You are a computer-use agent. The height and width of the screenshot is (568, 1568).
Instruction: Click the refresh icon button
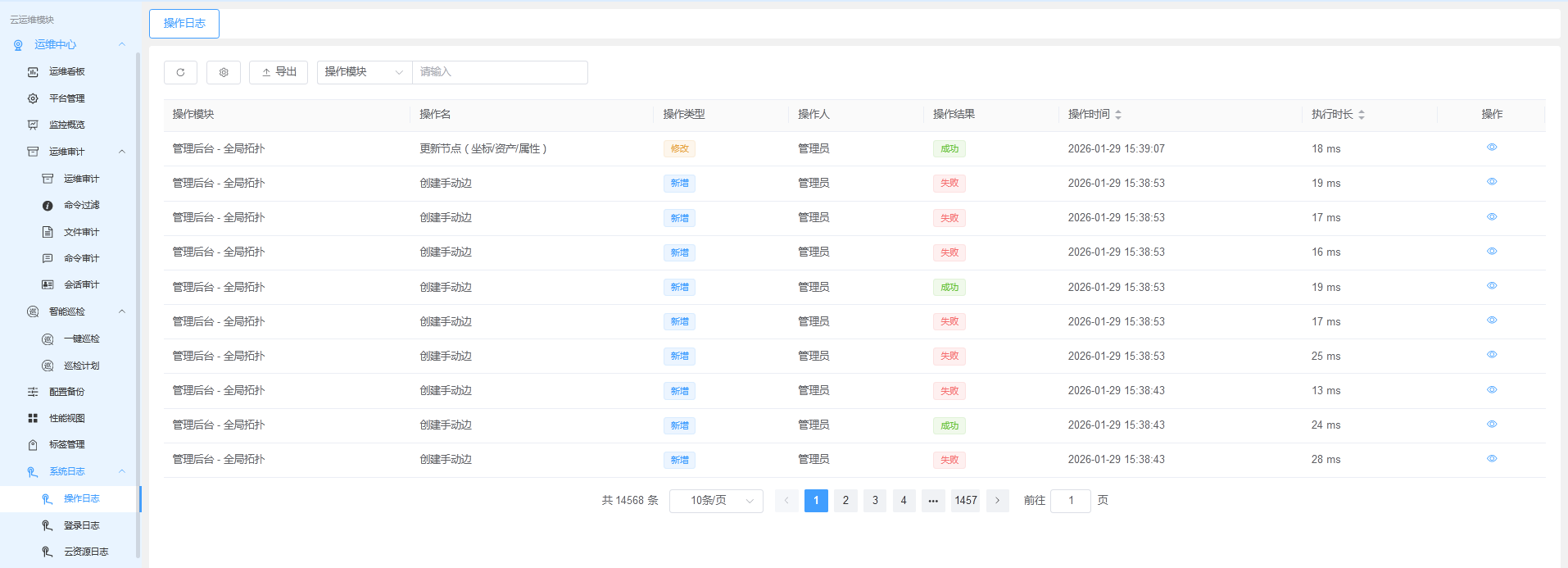[x=180, y=72]
